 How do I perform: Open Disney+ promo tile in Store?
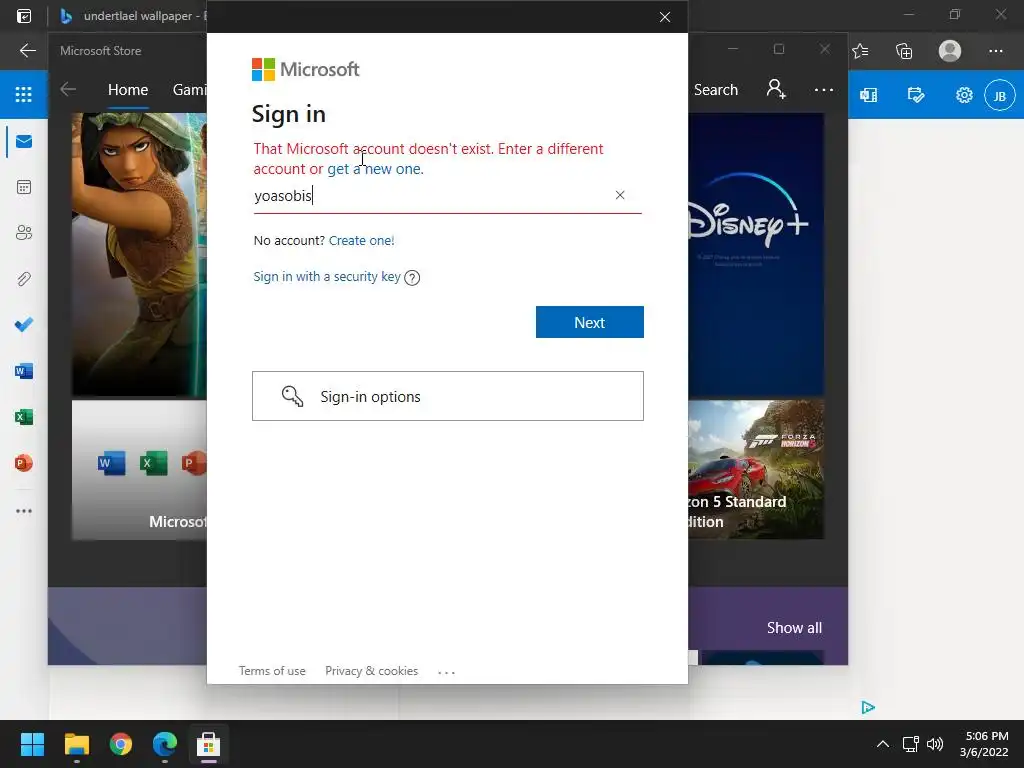(756, 255)
